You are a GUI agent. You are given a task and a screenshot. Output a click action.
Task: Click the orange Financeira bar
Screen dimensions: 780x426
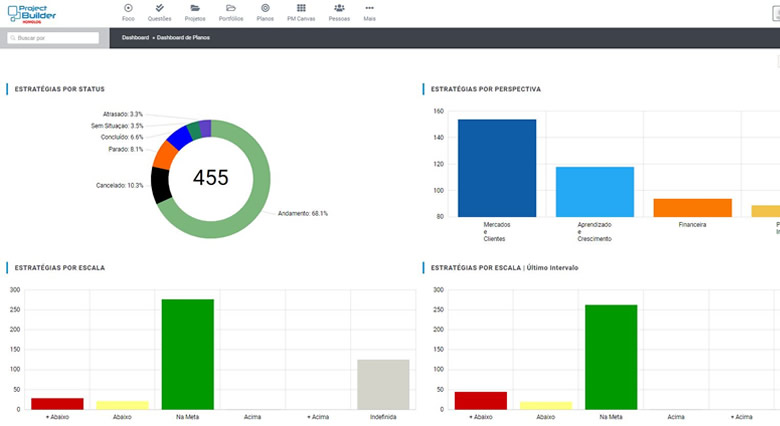692,207
